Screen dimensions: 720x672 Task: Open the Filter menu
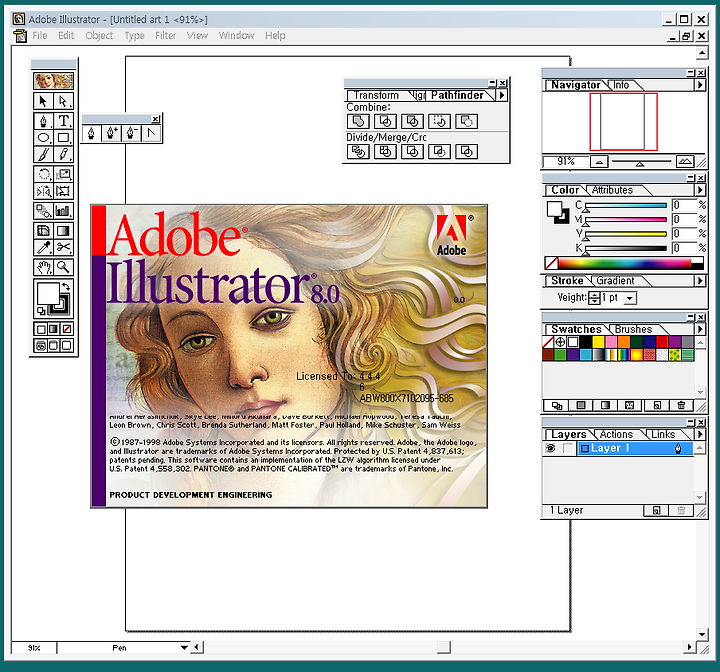(165, 35)
